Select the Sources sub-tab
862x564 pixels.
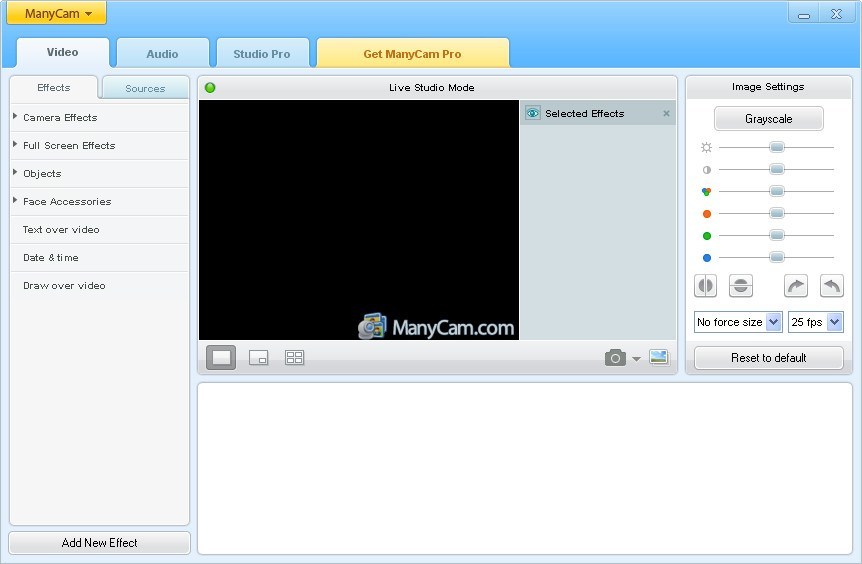(x=145, y=89)
